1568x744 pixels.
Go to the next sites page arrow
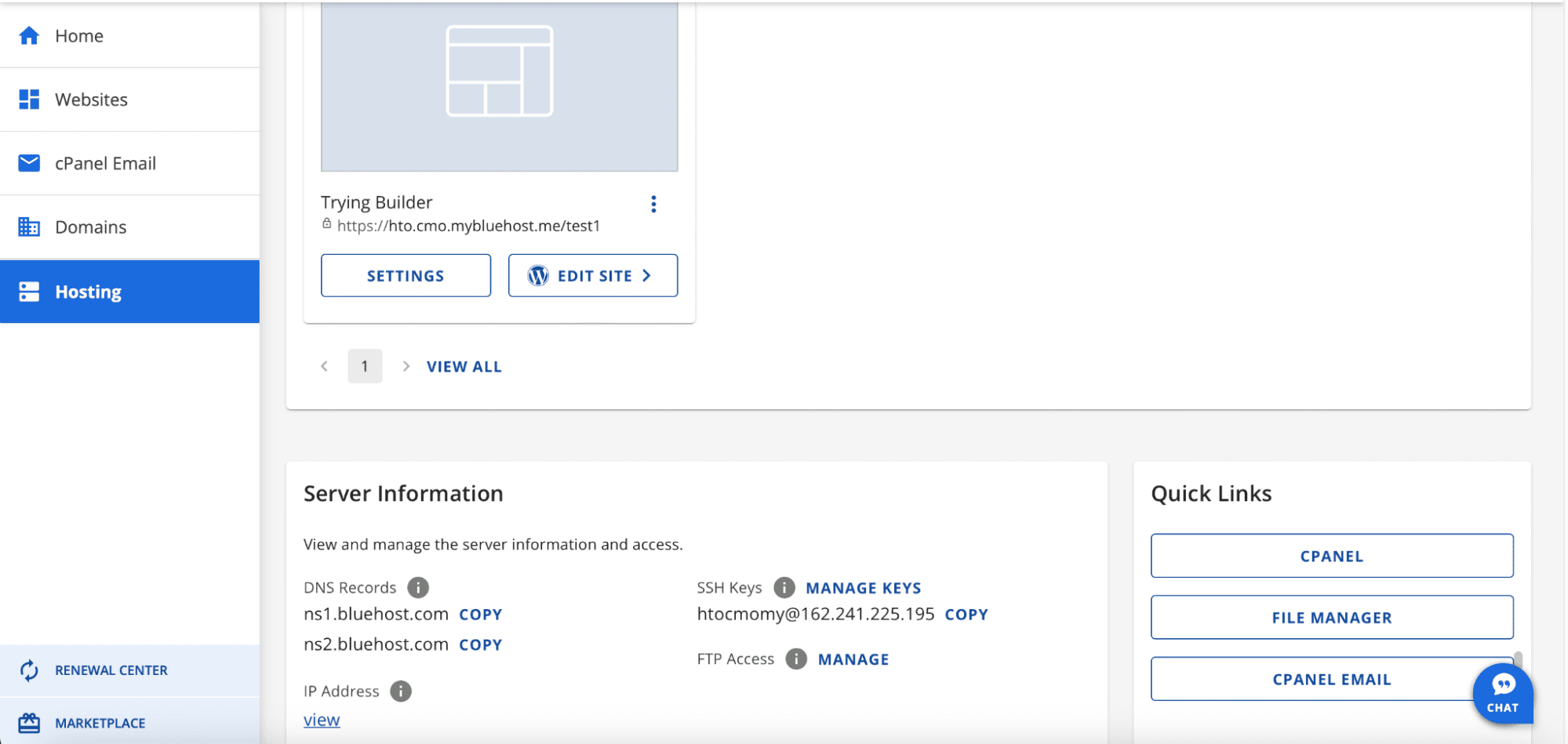(406, 366)
